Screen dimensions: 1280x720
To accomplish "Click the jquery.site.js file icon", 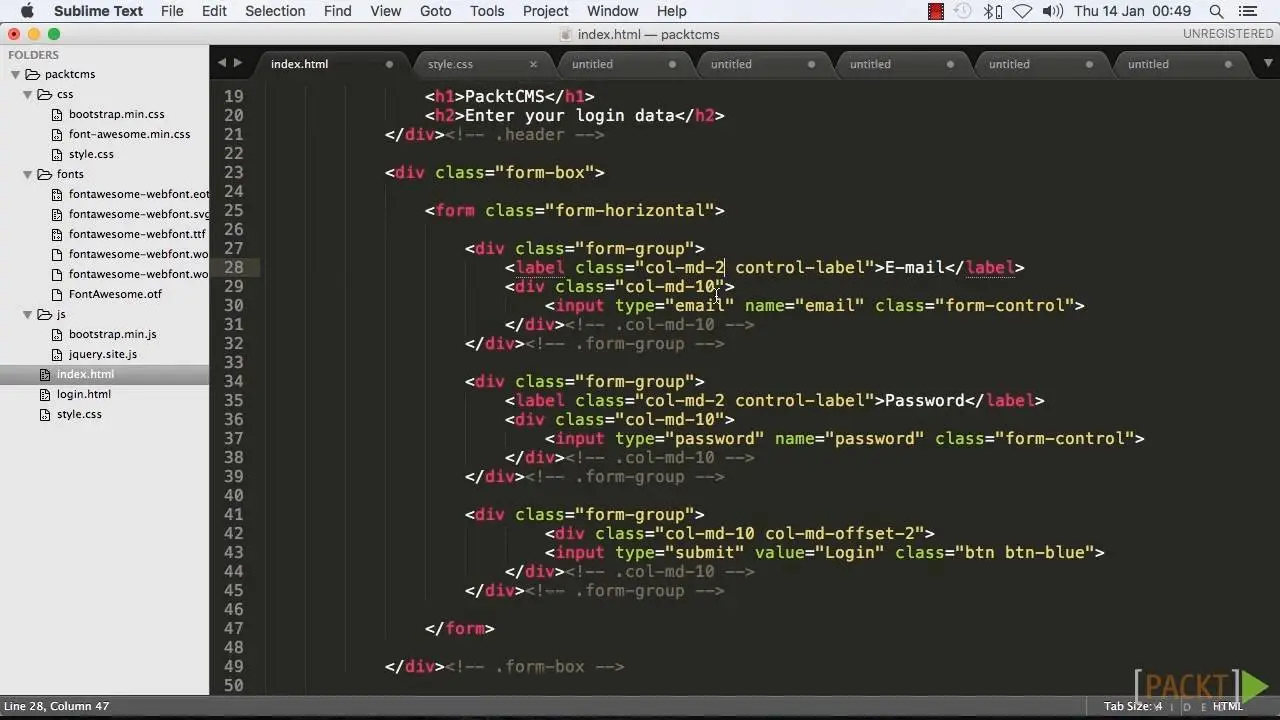I will tap(58, 354).
